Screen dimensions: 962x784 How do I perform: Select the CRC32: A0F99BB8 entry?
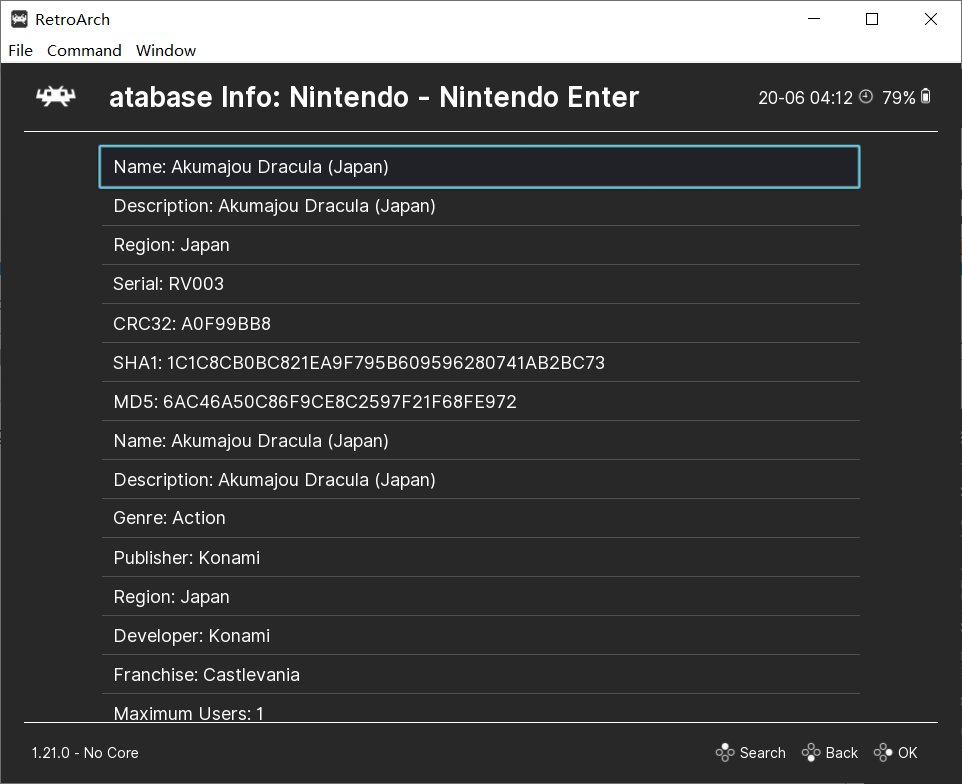[x=480, y=323]
